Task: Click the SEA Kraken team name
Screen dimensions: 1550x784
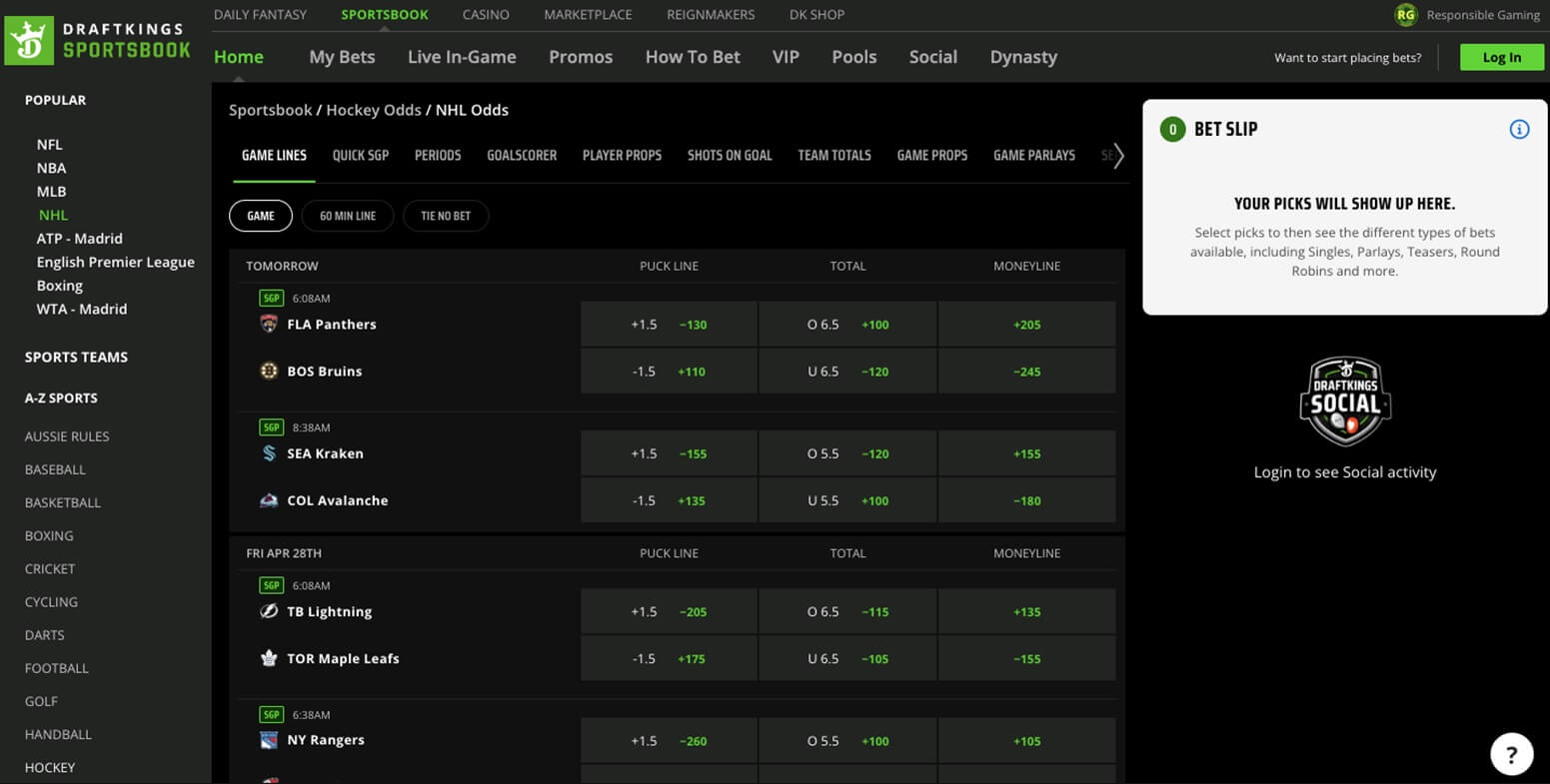Action: 325,453
